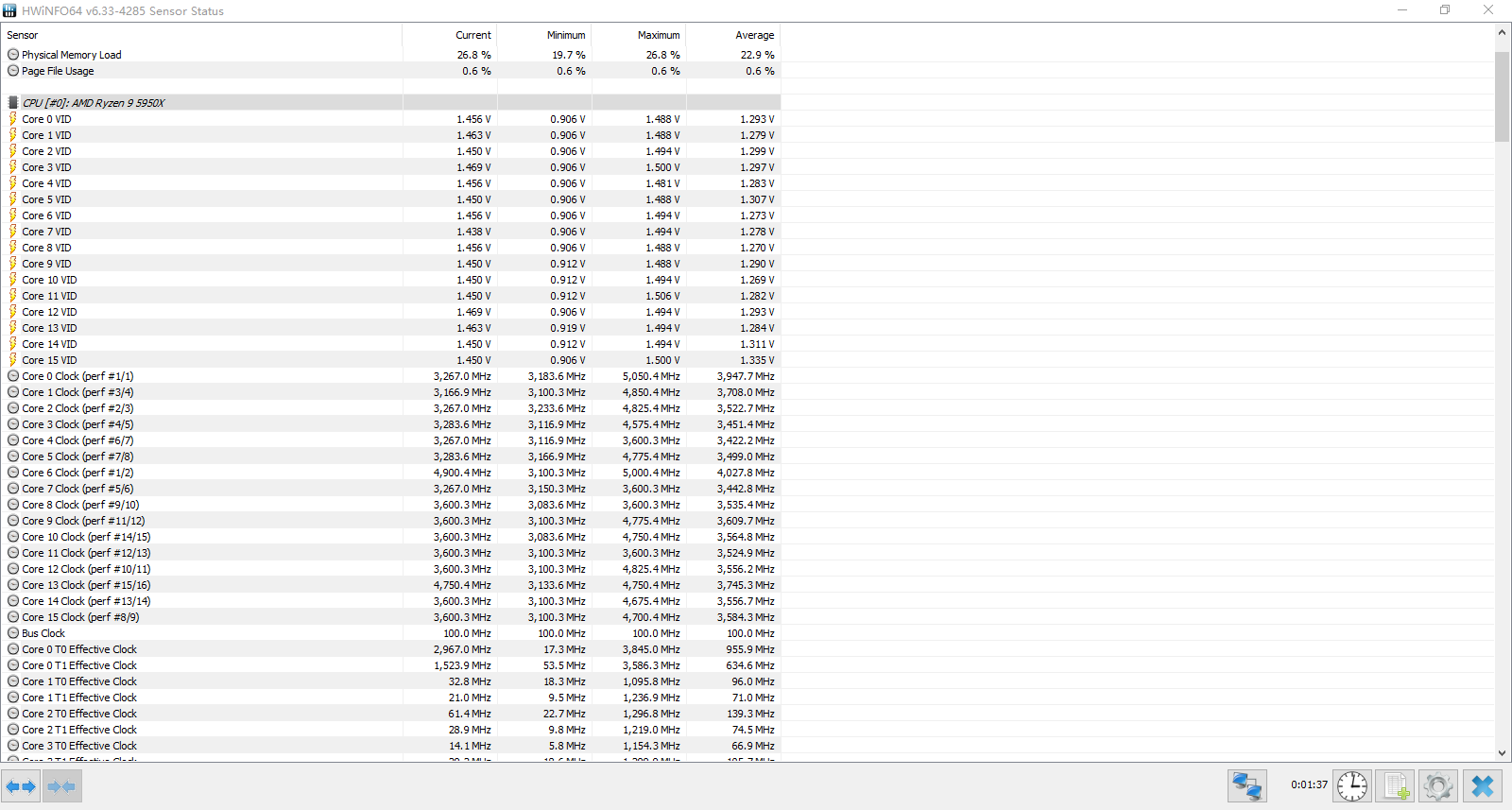Click Core 15 VID average 1.335 V
The height and width of the screenshot is (810, 1512).
pyautogui.click(x=757, y=360)
